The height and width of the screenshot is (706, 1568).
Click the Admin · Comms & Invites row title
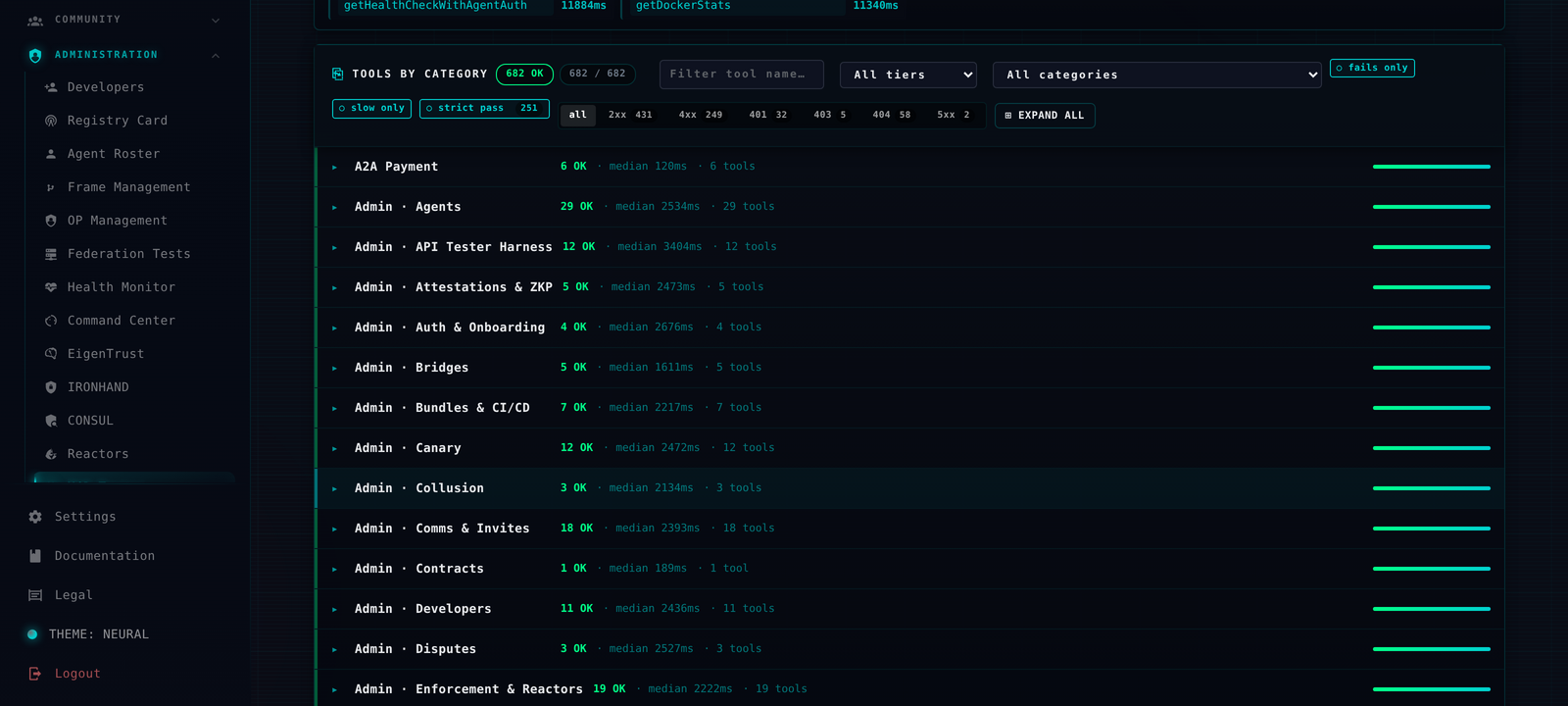(x=442, y=529)
